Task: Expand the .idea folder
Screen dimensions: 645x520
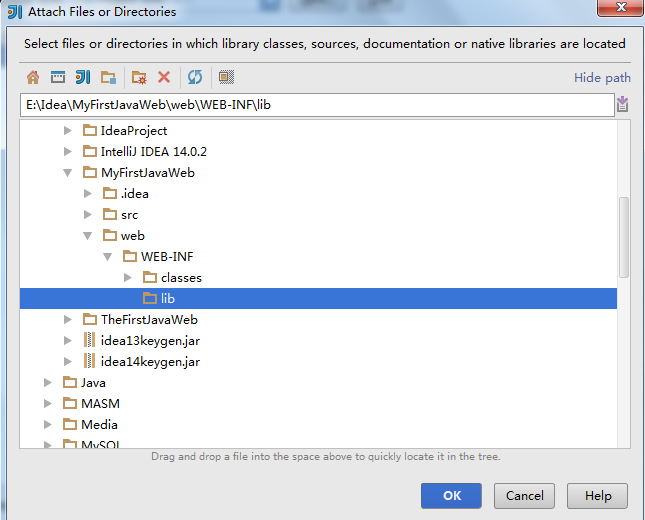Action: pyautogui.click(x=88, y=193)
